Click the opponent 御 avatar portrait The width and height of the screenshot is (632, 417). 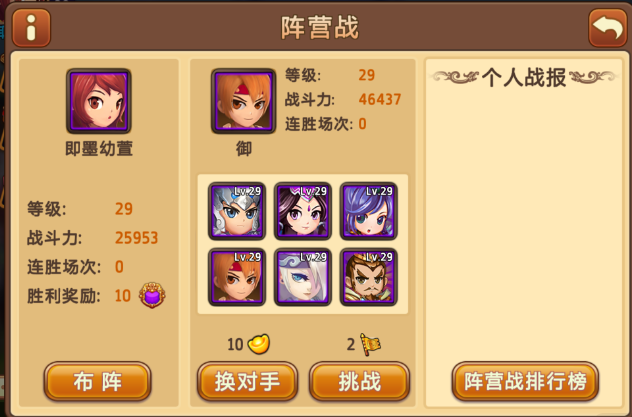[x=243, y=101]
